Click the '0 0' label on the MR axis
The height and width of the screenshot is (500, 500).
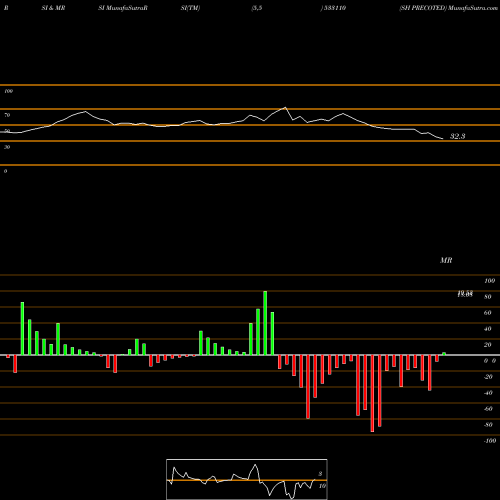490,361
